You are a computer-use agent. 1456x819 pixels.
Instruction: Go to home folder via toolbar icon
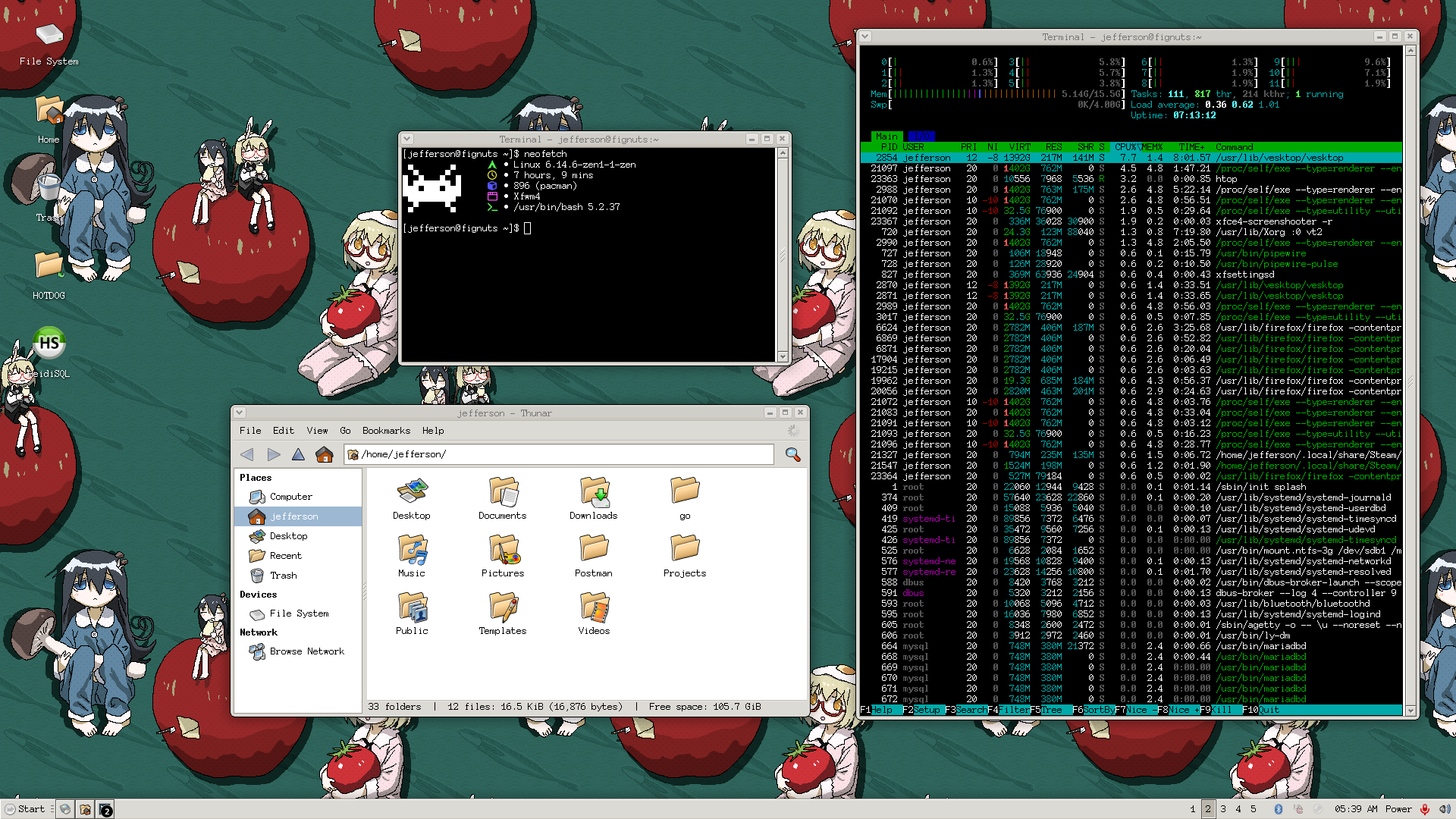pos(324,454)
